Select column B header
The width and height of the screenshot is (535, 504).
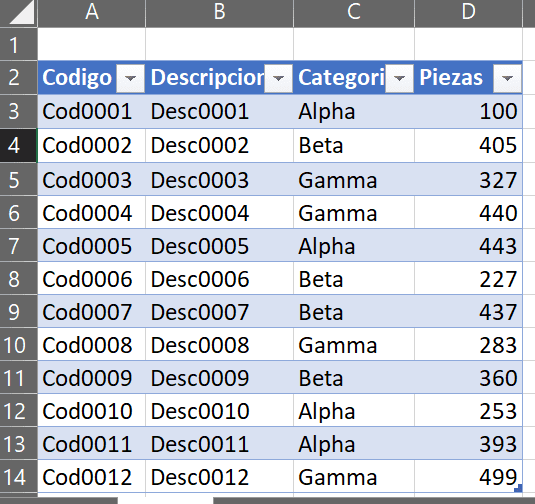(x=219, y=13)
